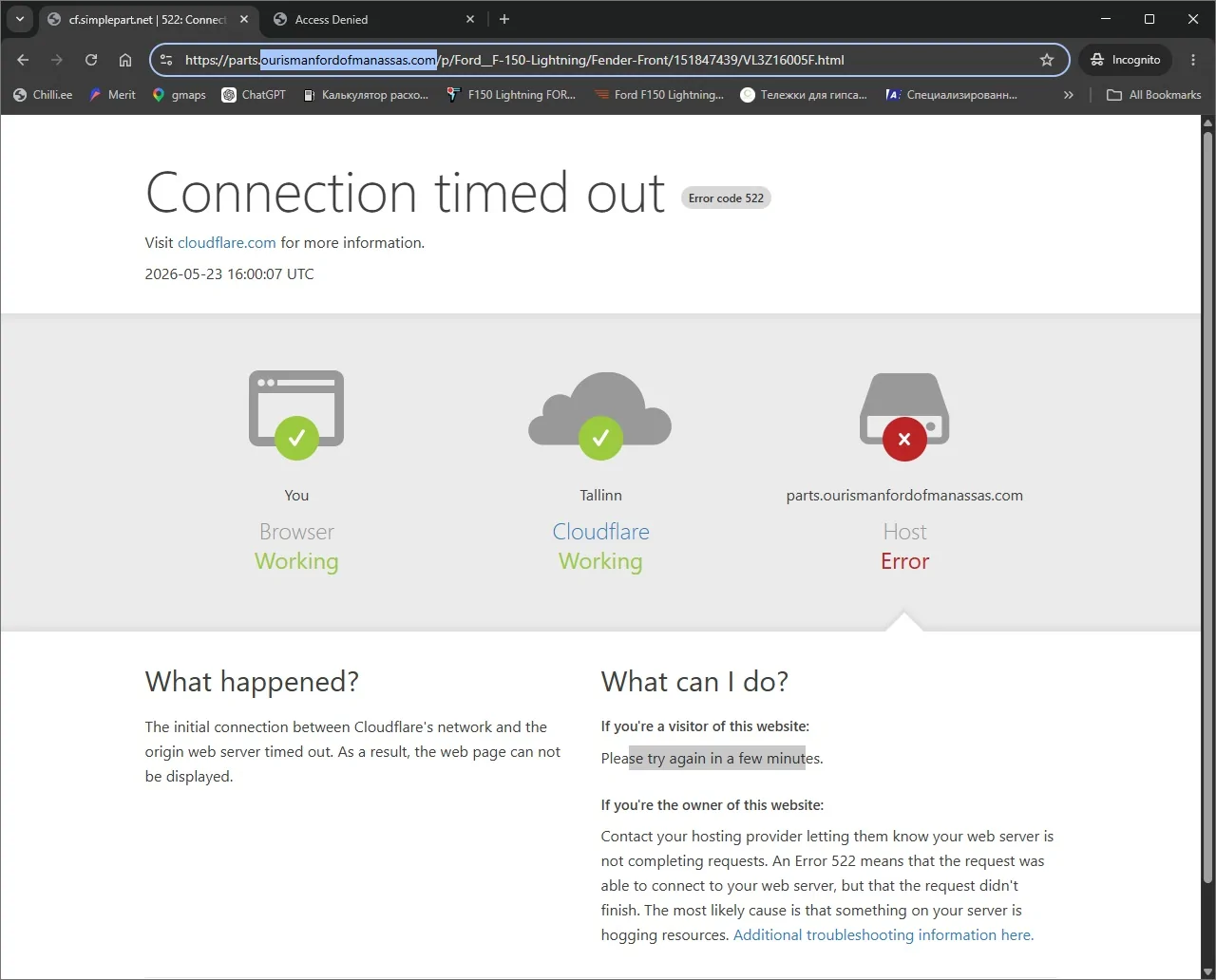Click the What happened? heading

pyautogui.click(x=252, y=682)
